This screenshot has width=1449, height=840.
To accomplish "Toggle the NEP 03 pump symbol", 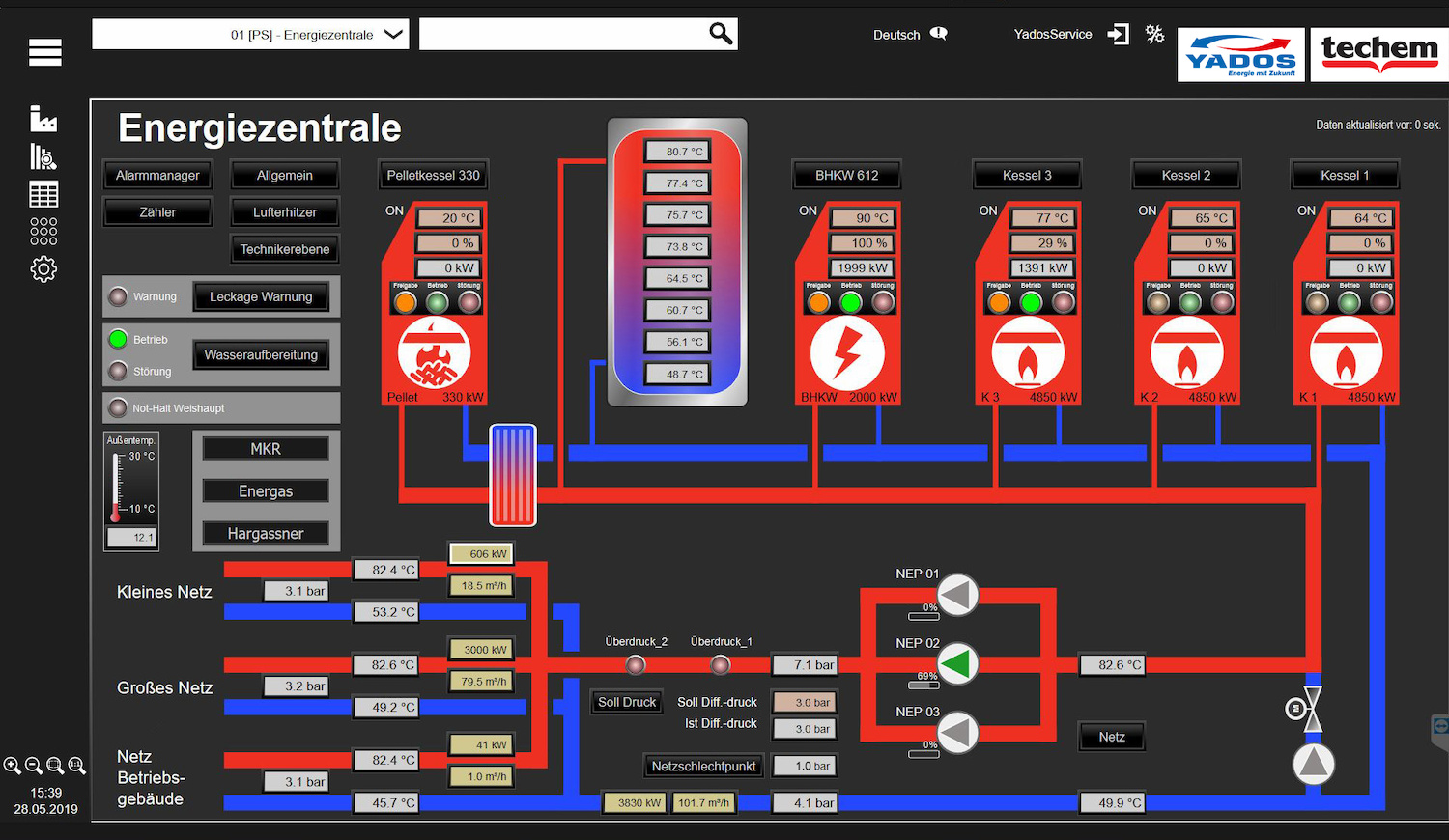I will tap(958, 733).
